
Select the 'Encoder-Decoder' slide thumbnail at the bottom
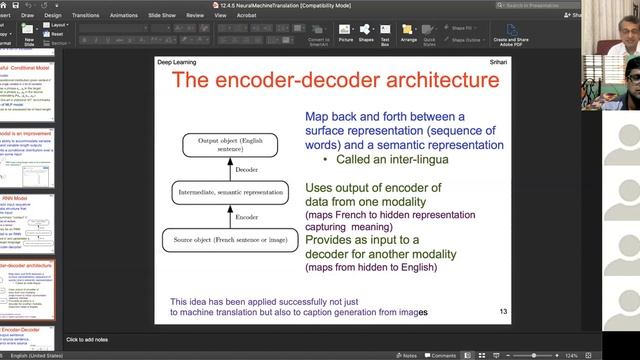point(27,338)
